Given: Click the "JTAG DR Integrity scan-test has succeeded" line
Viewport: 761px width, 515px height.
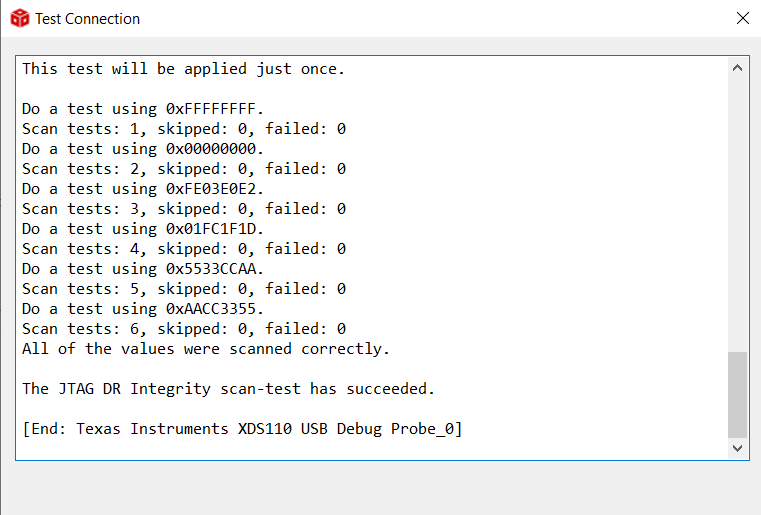Looking at the screenshot, I should (x=228, y=389).
